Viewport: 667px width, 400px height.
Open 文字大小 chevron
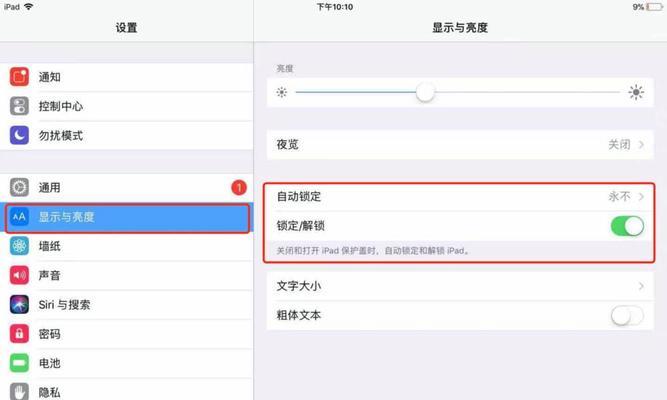(641, 286)
